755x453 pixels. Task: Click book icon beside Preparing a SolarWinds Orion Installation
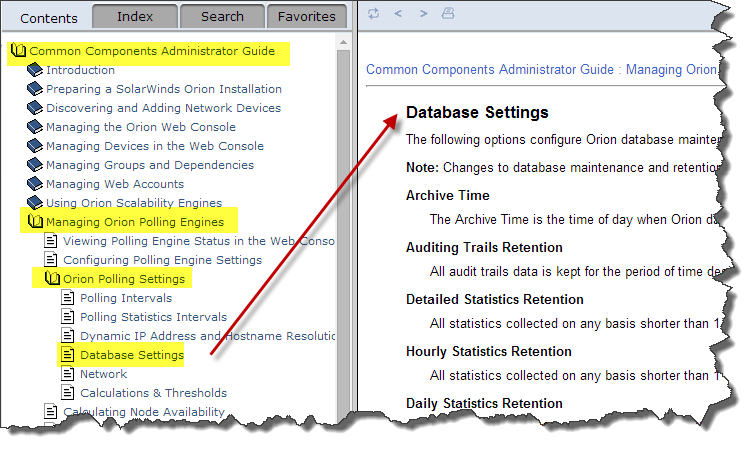(x=35, y=89)
